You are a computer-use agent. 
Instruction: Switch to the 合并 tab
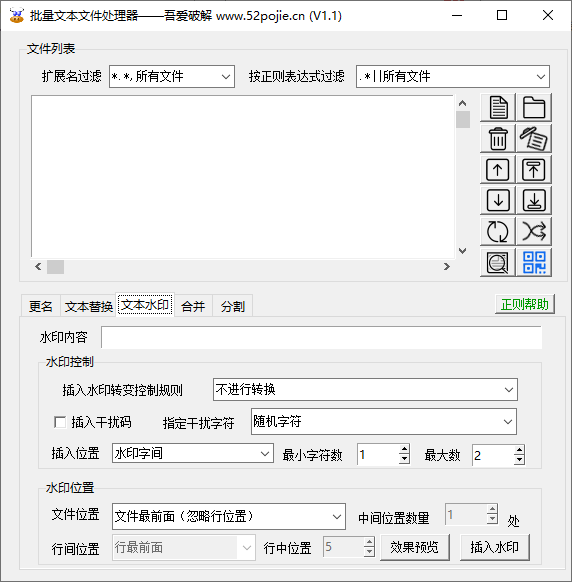[193, 307]
